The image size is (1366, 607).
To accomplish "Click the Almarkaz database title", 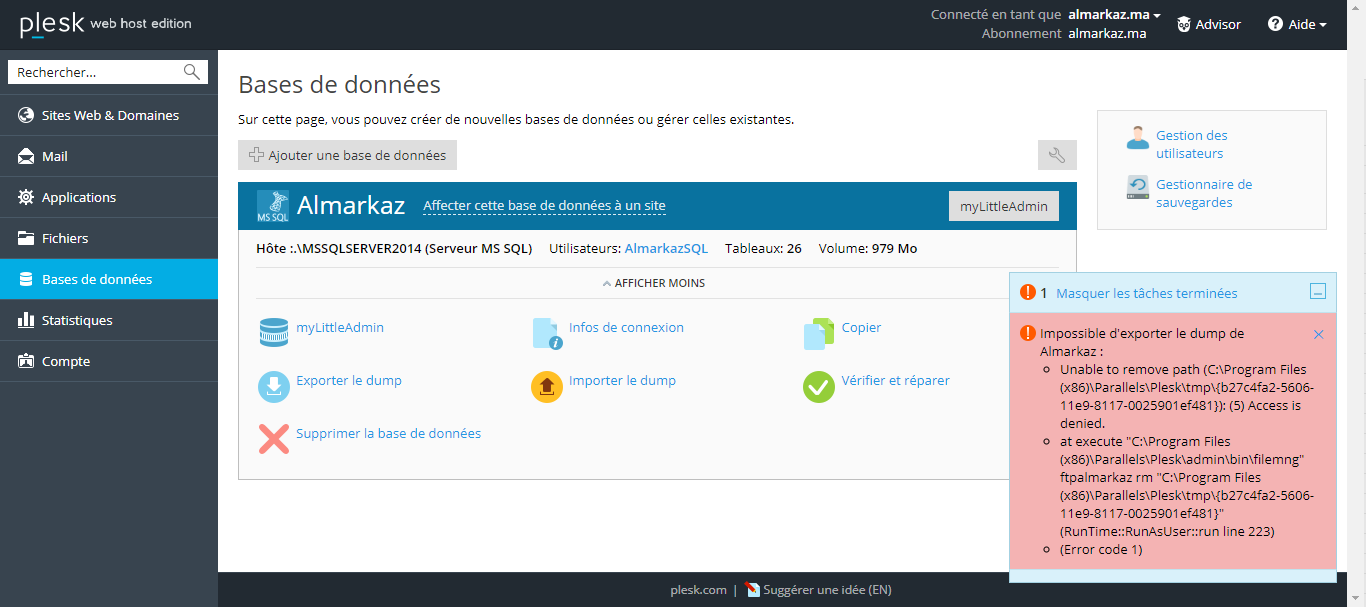I will [351, 206].
